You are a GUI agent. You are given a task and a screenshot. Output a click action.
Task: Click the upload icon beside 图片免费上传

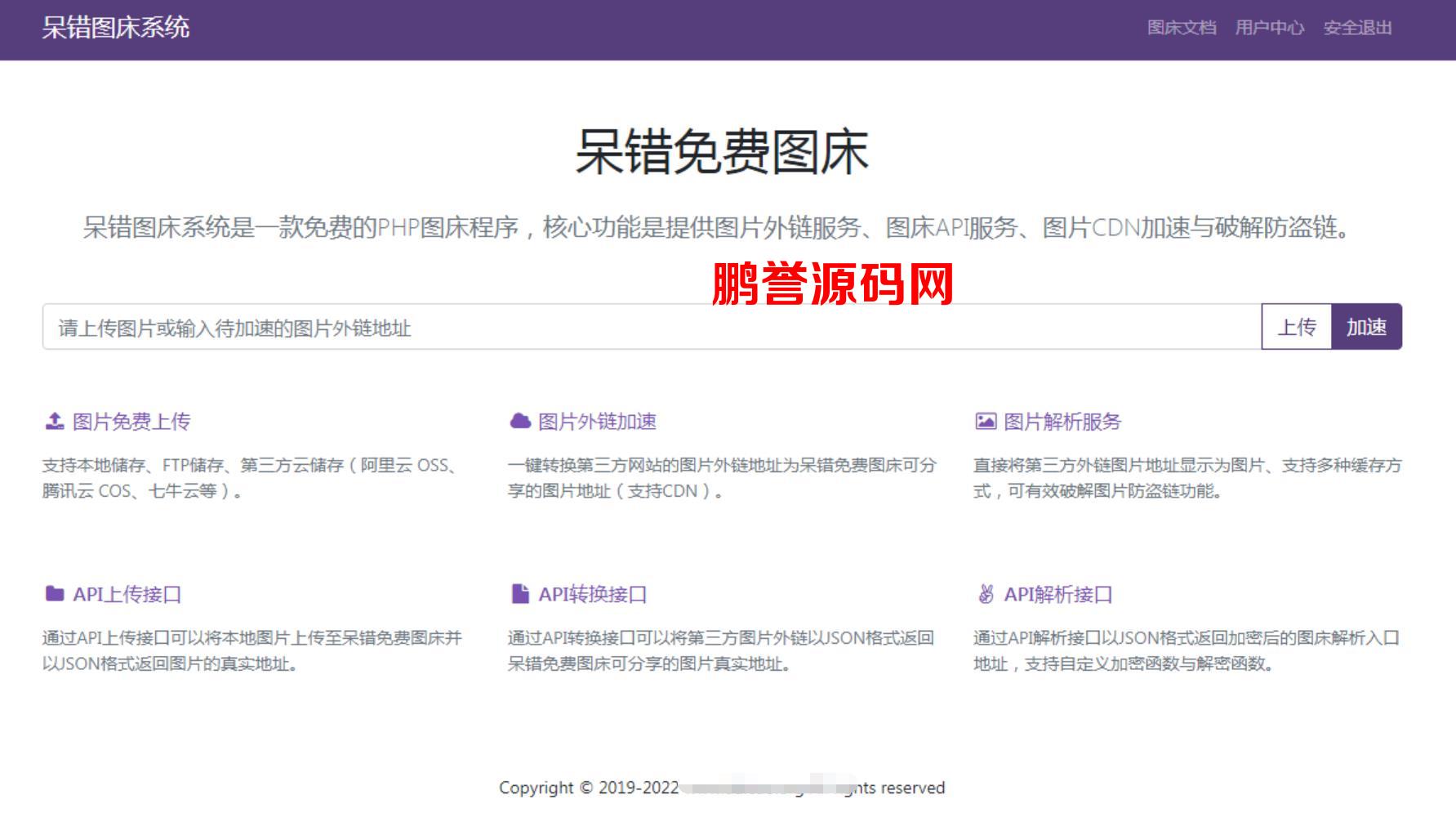[x=54, y=422]
